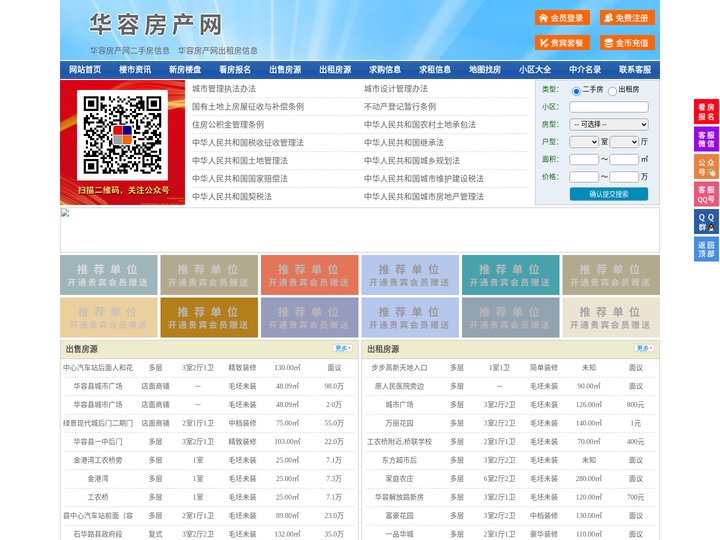This screenshot has width=720, height=540.
Task: Click the maximum 面积 input field
Action: point(624,159)
